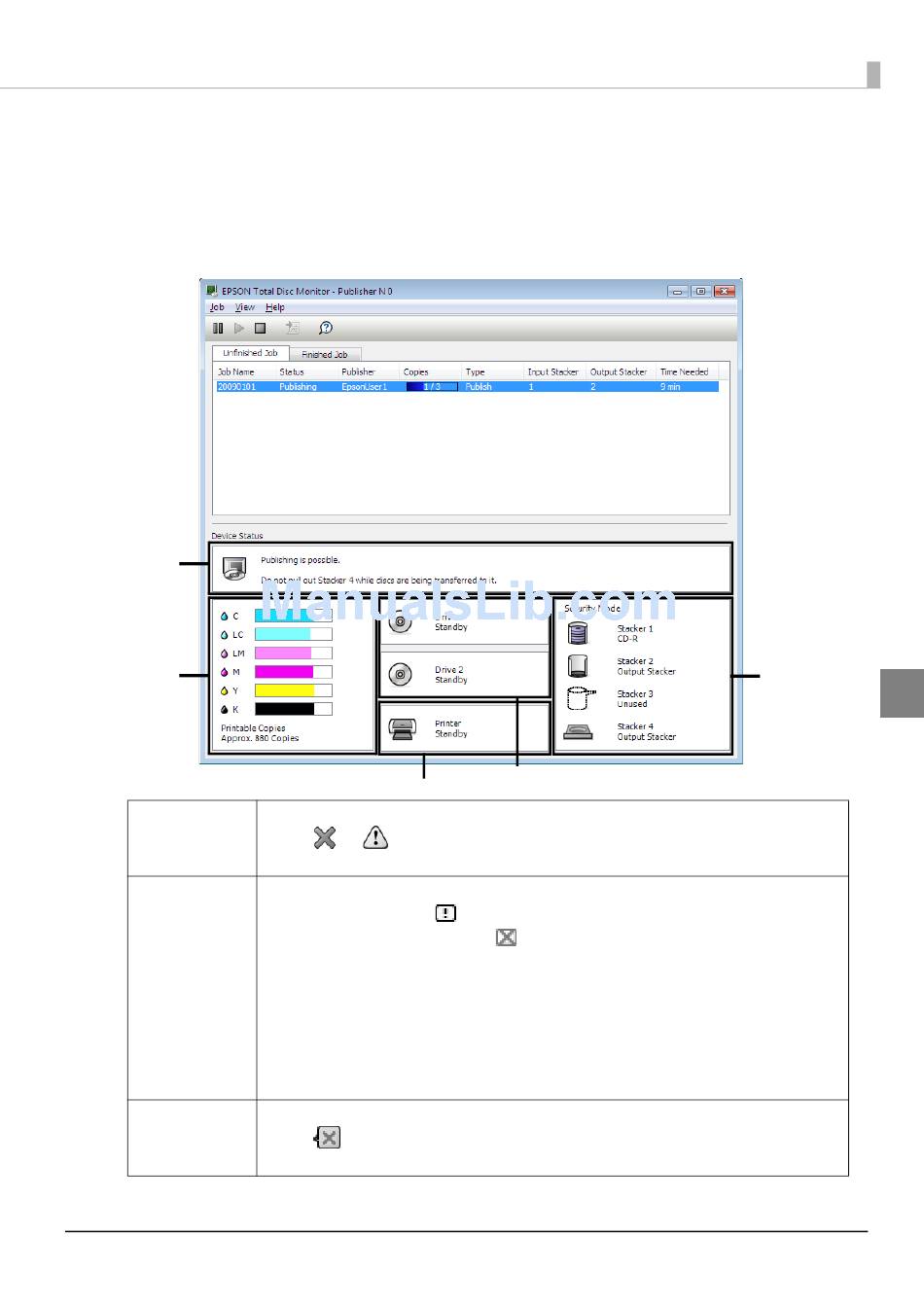The height and width of the screenshot is (1307, 924).
Task: Click the disc icon of the drive above Drive 2
Action: 401,621
